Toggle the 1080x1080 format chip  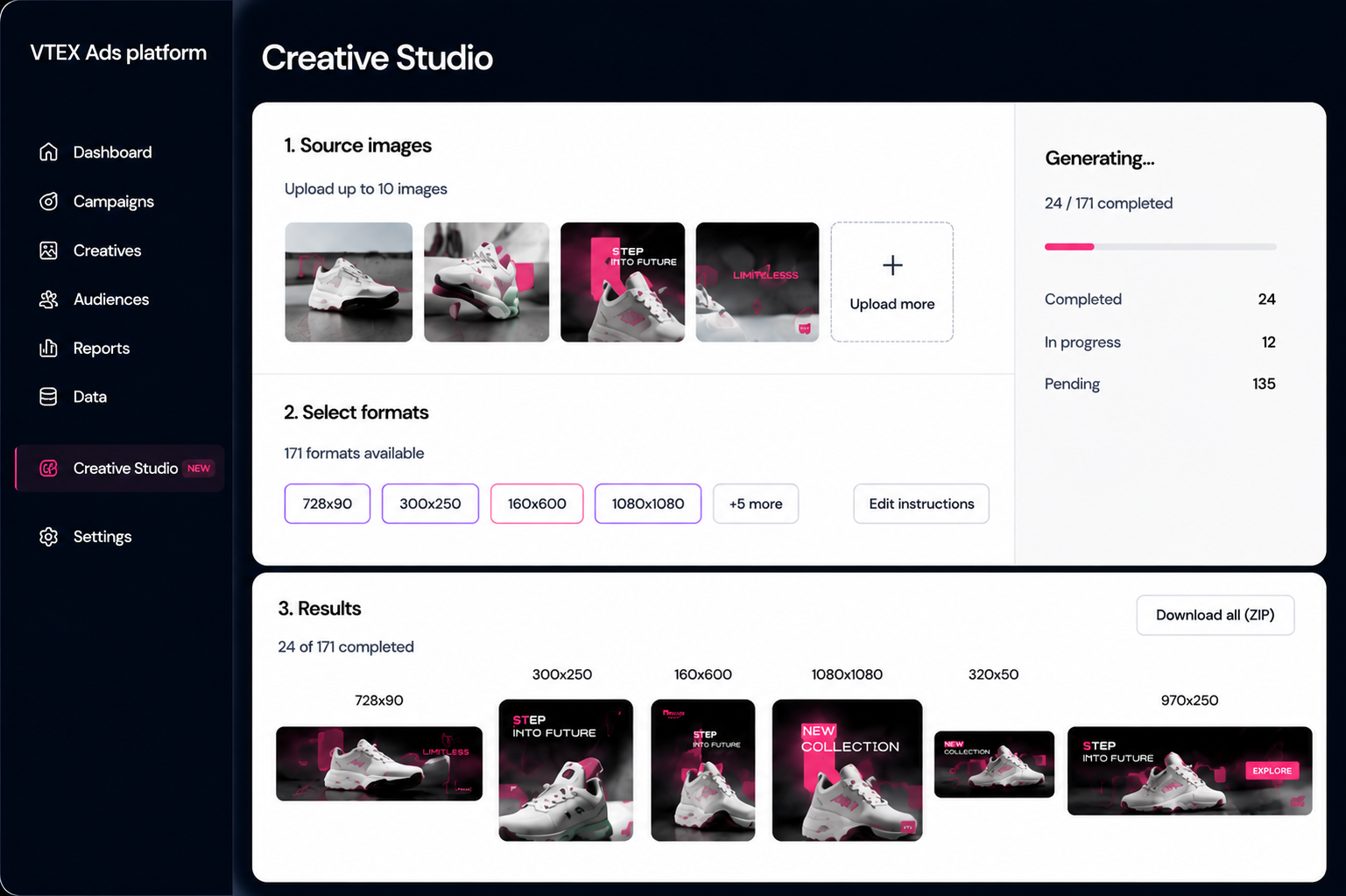pyautogui.click(x=648, y=504)
